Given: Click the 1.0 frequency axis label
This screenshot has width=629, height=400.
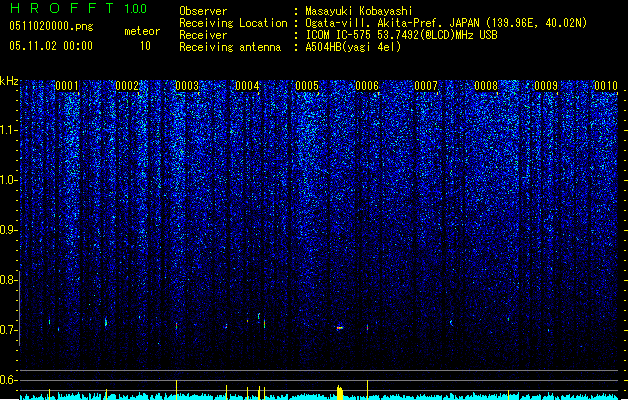Looking at the screenshot, I should (8, 180).
